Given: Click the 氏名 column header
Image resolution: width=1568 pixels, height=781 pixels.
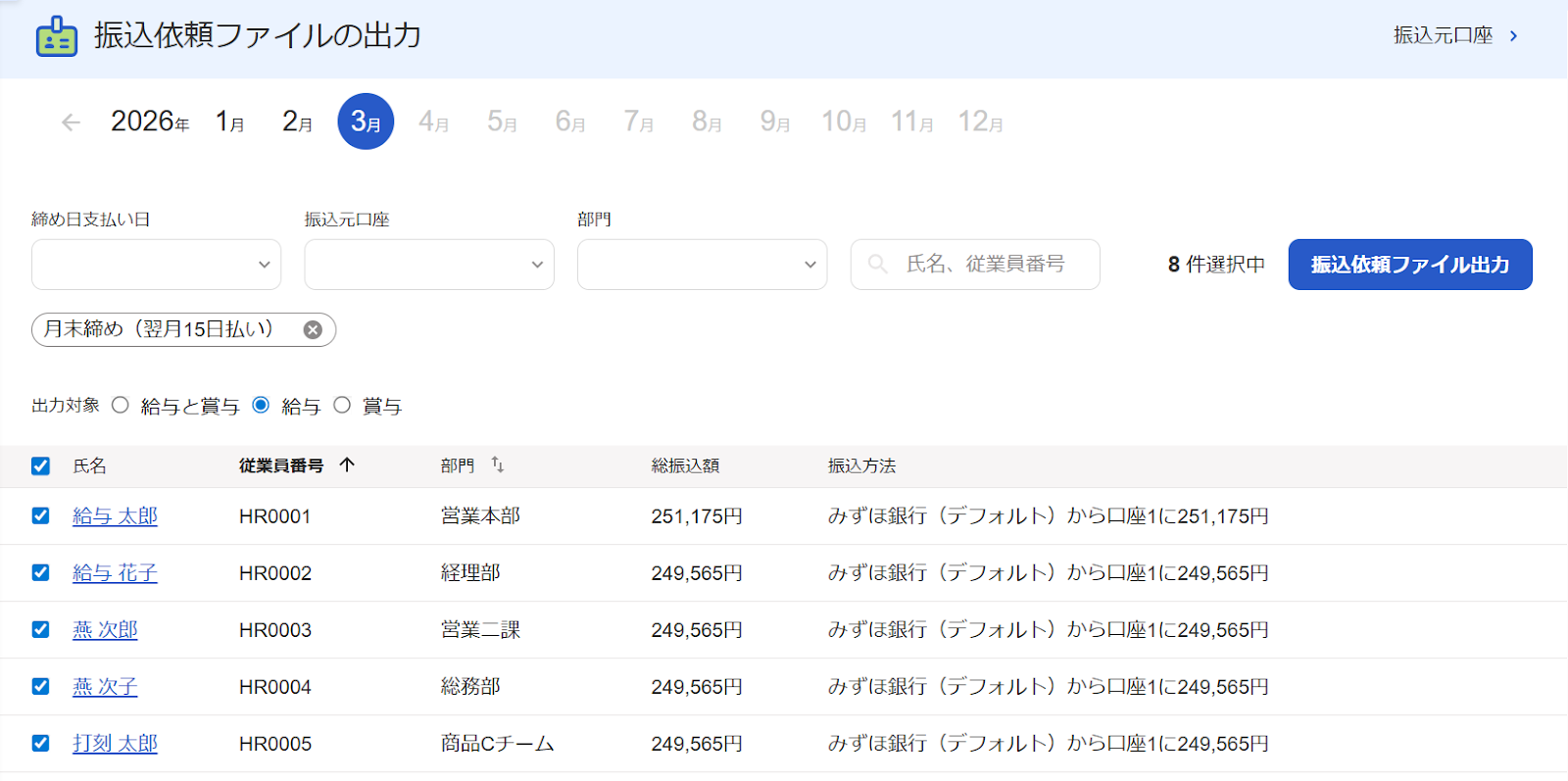Looking at the screenshot, I should click(x=90, y=465).
